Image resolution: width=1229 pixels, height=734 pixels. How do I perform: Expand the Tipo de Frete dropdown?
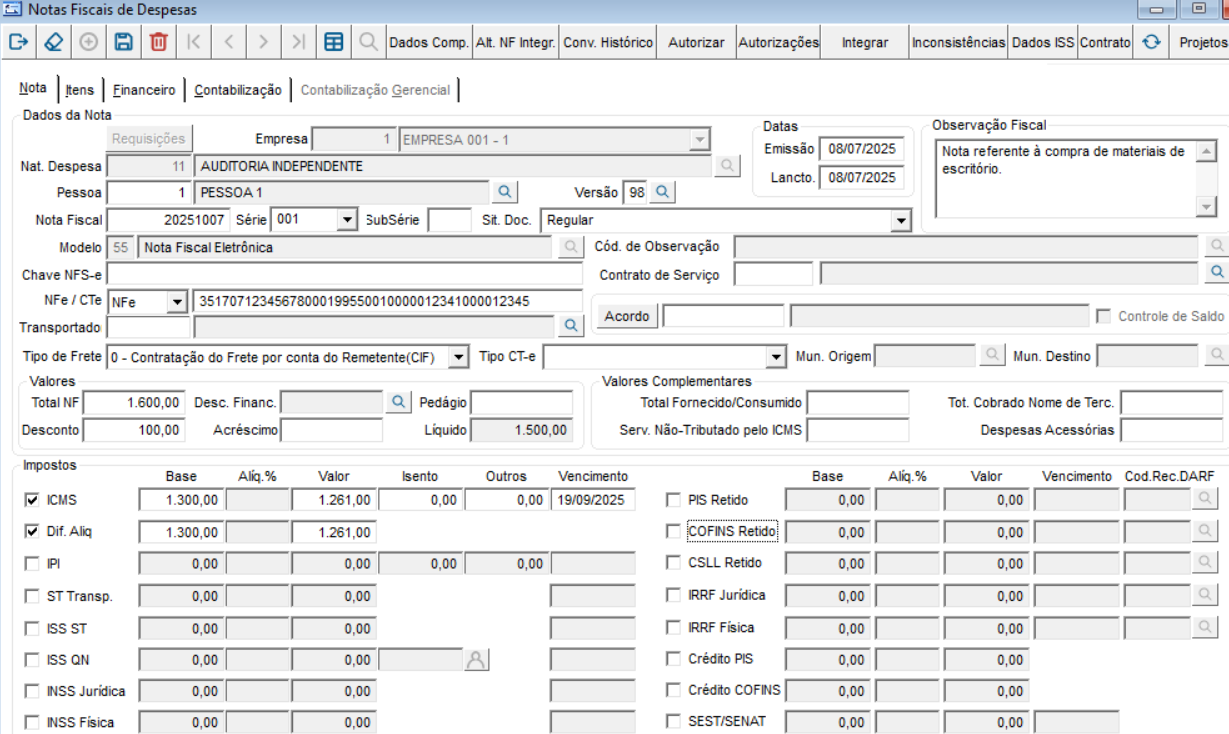coord(458,356)
